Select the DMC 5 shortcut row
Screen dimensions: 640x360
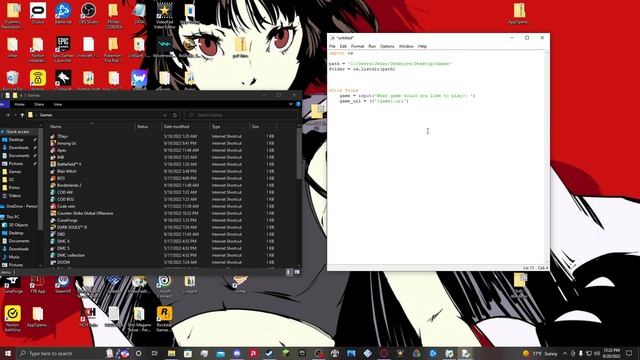coord(163,248)
